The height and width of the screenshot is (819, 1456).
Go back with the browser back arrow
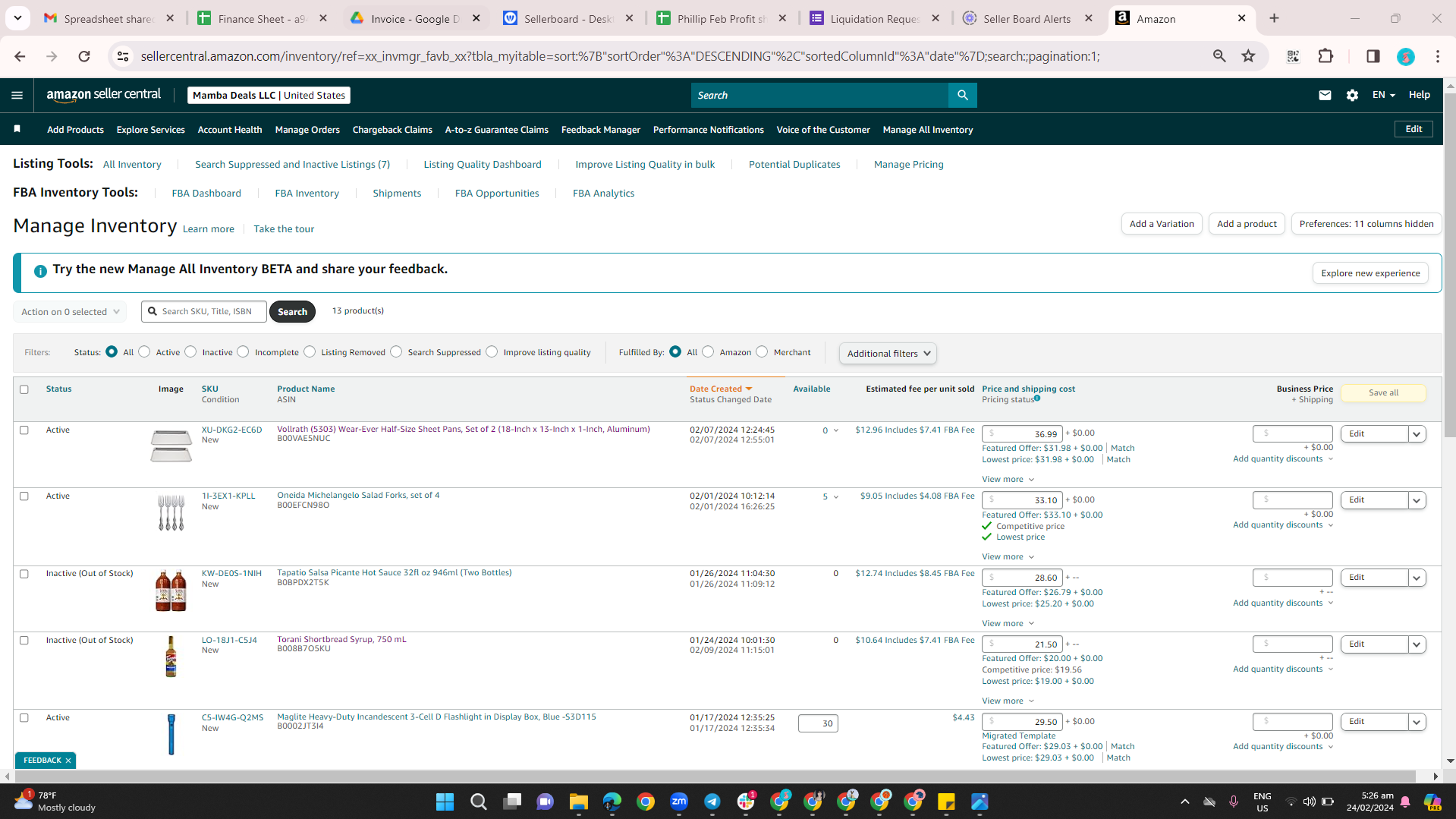pyautogui.click(x=20, y=56)
